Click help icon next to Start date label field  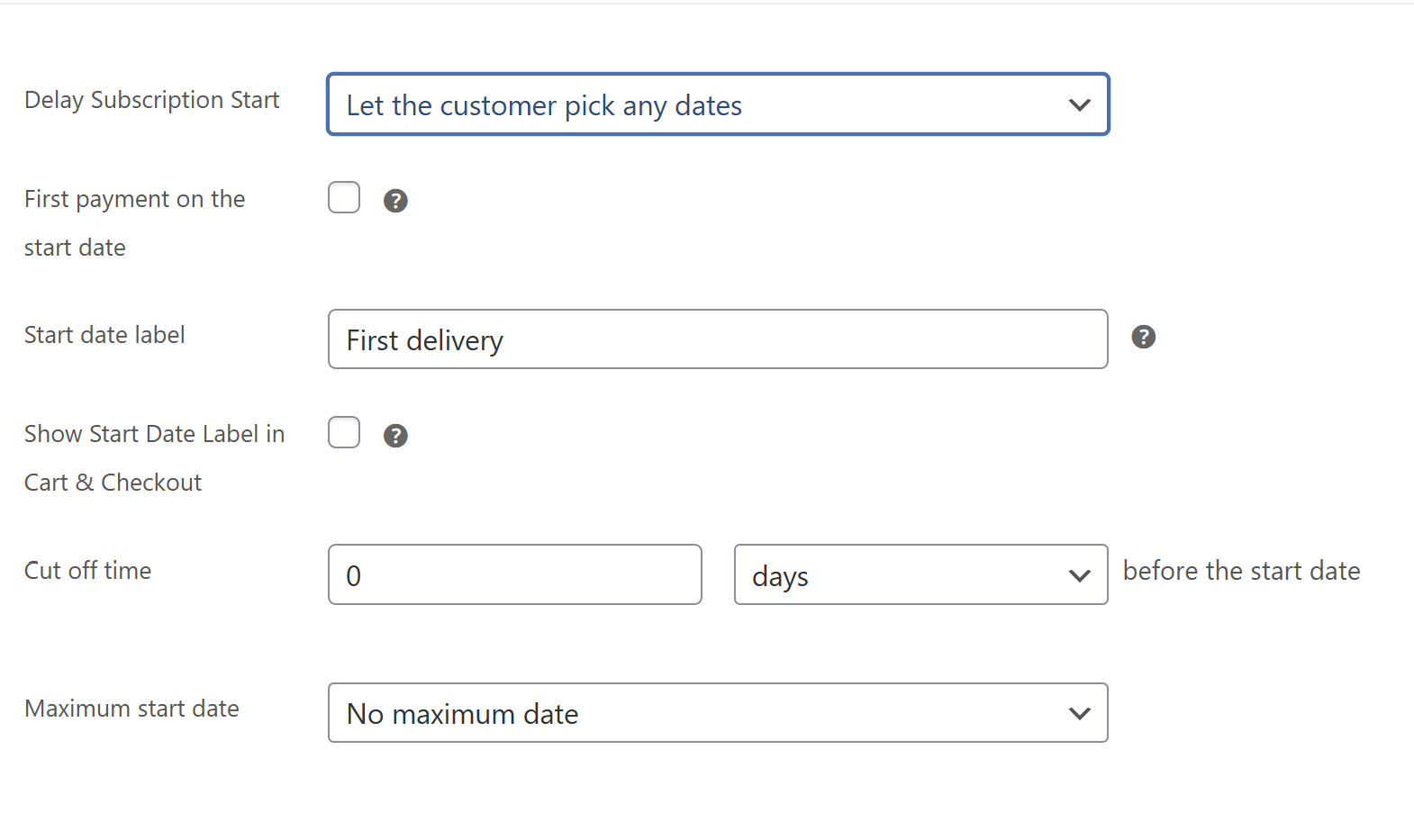1143,337
